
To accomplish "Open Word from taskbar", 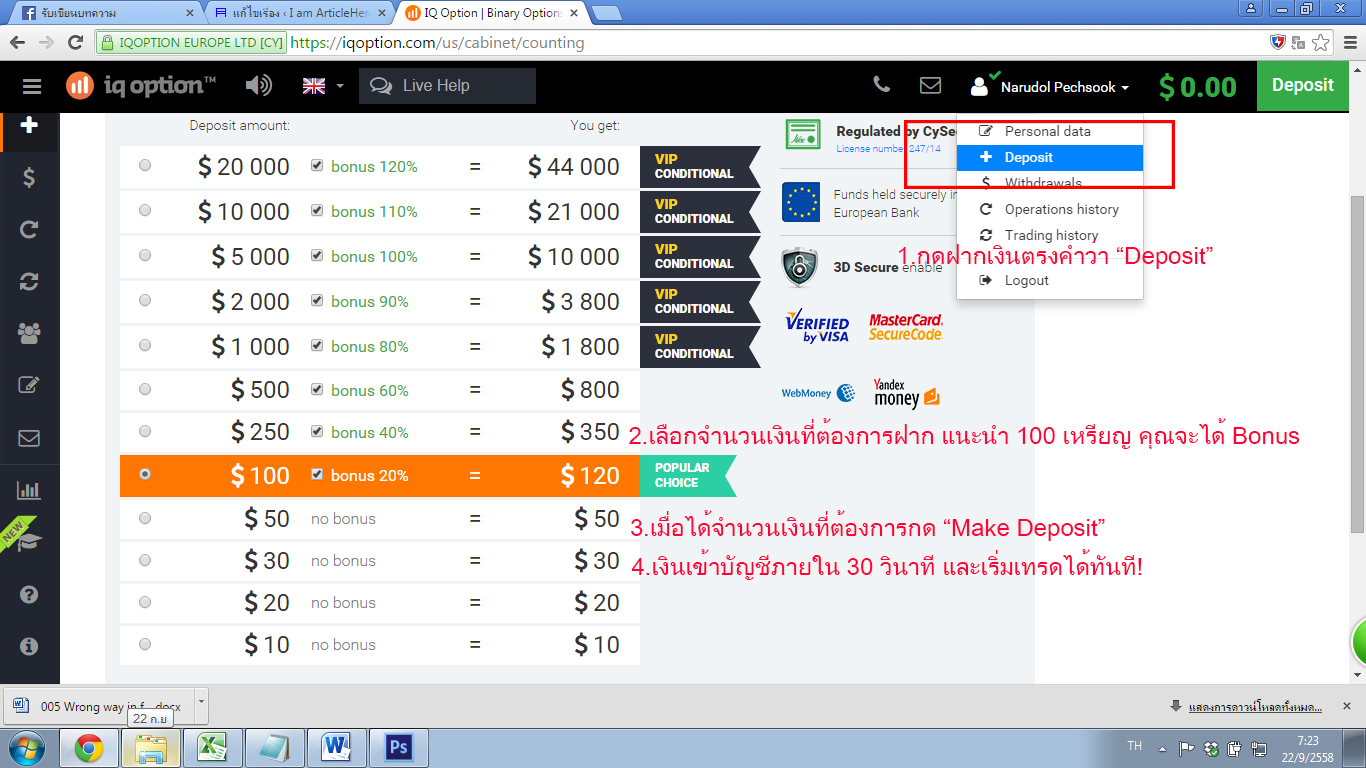I will (x=337, y=748).
